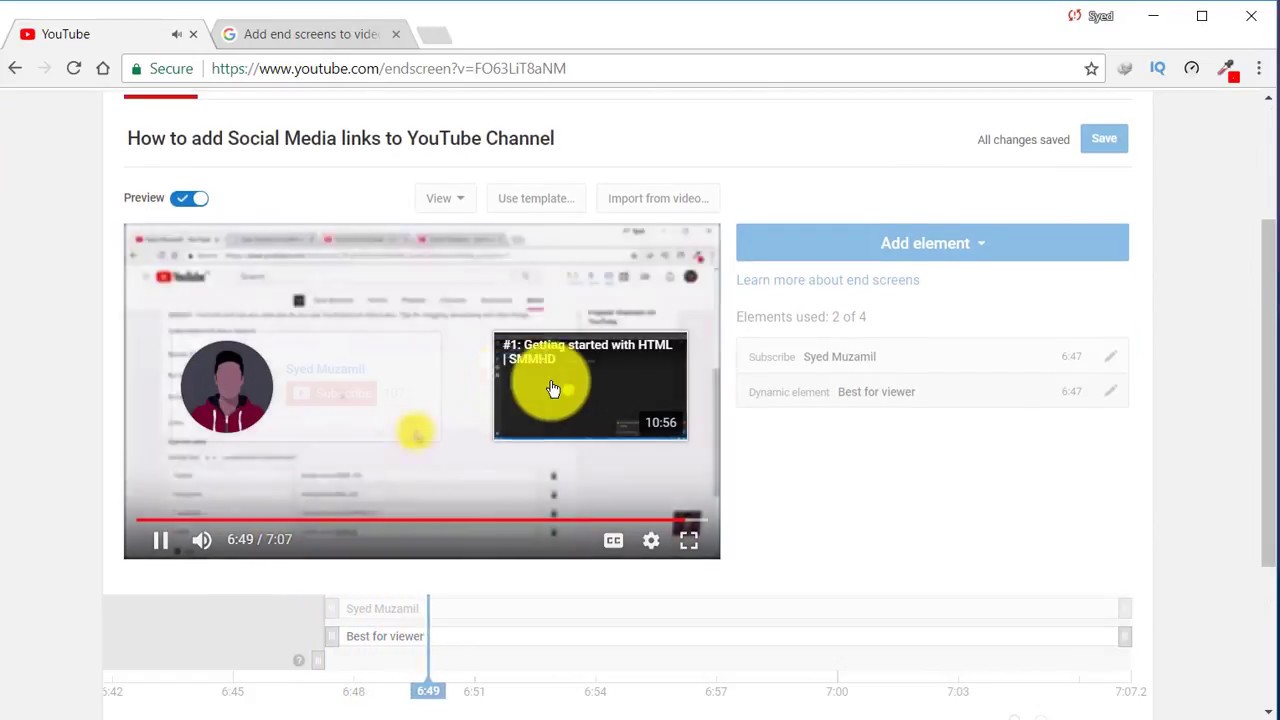1280x720 pixels.
Task: Click the Best for viewer left handle
Action: pyautogui.click(x=332, y=636)
